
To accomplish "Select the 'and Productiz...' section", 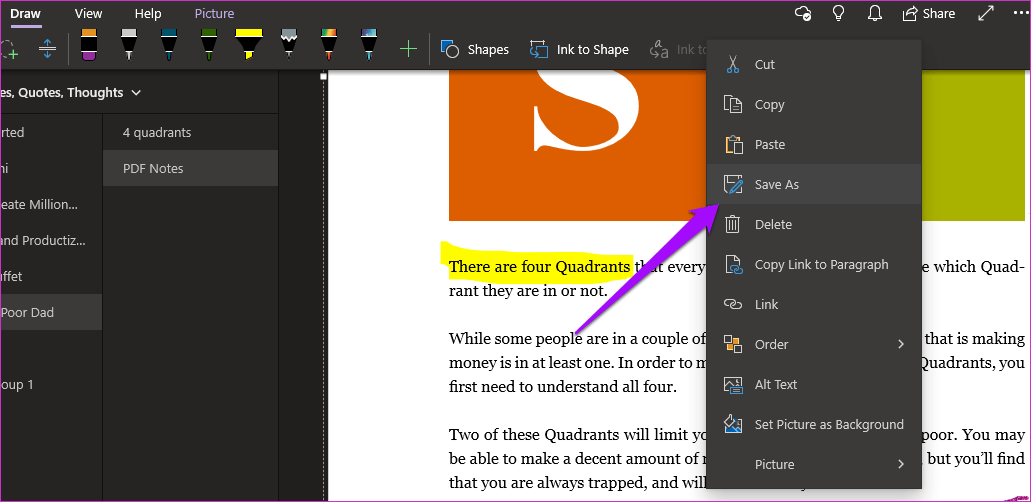I will click(x=51, y=240).
